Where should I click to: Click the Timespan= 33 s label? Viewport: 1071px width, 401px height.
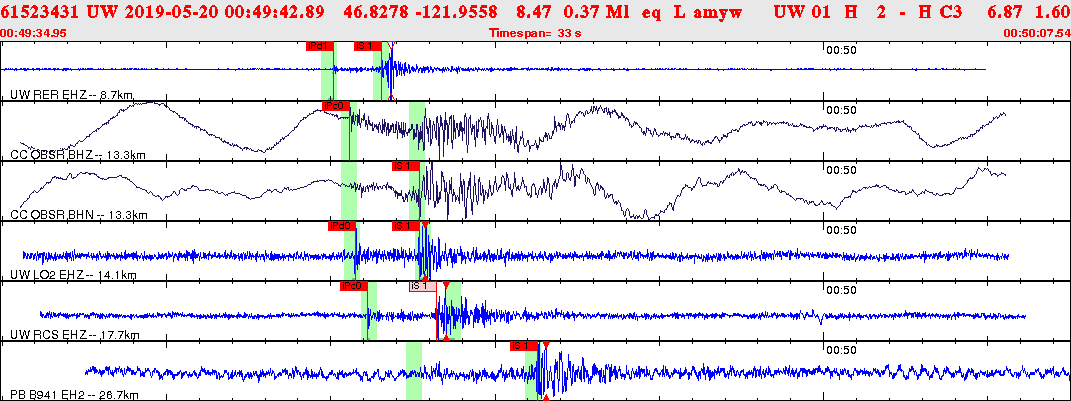click(535, 32)
